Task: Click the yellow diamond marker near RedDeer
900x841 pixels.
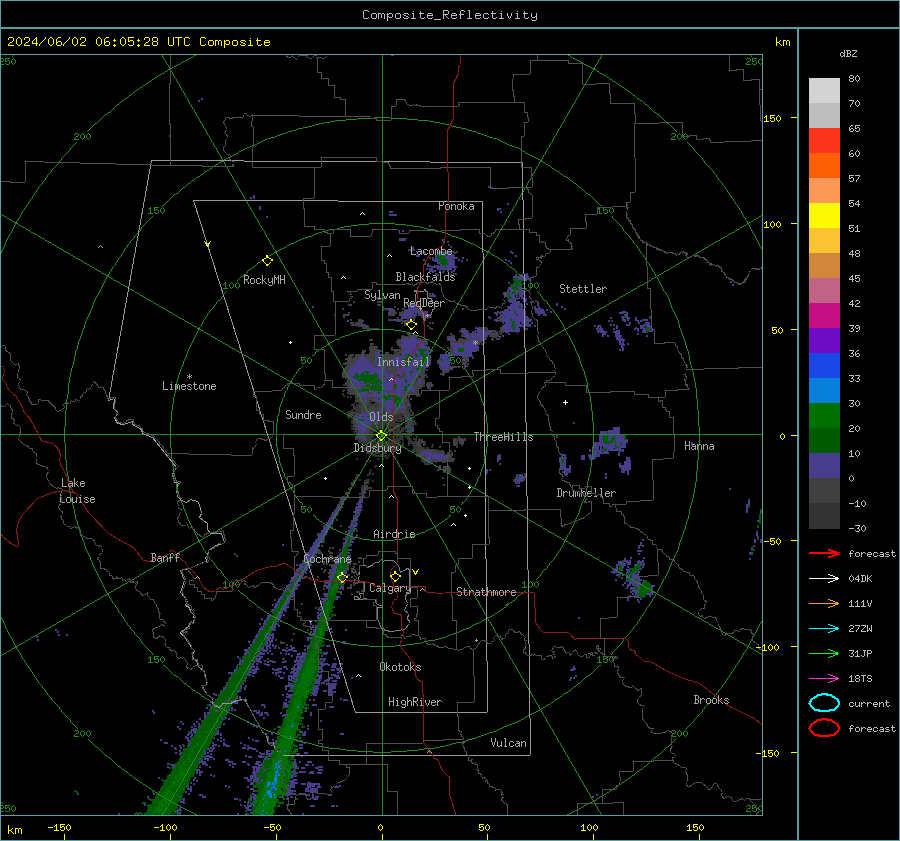Action: tap(411, 325)
